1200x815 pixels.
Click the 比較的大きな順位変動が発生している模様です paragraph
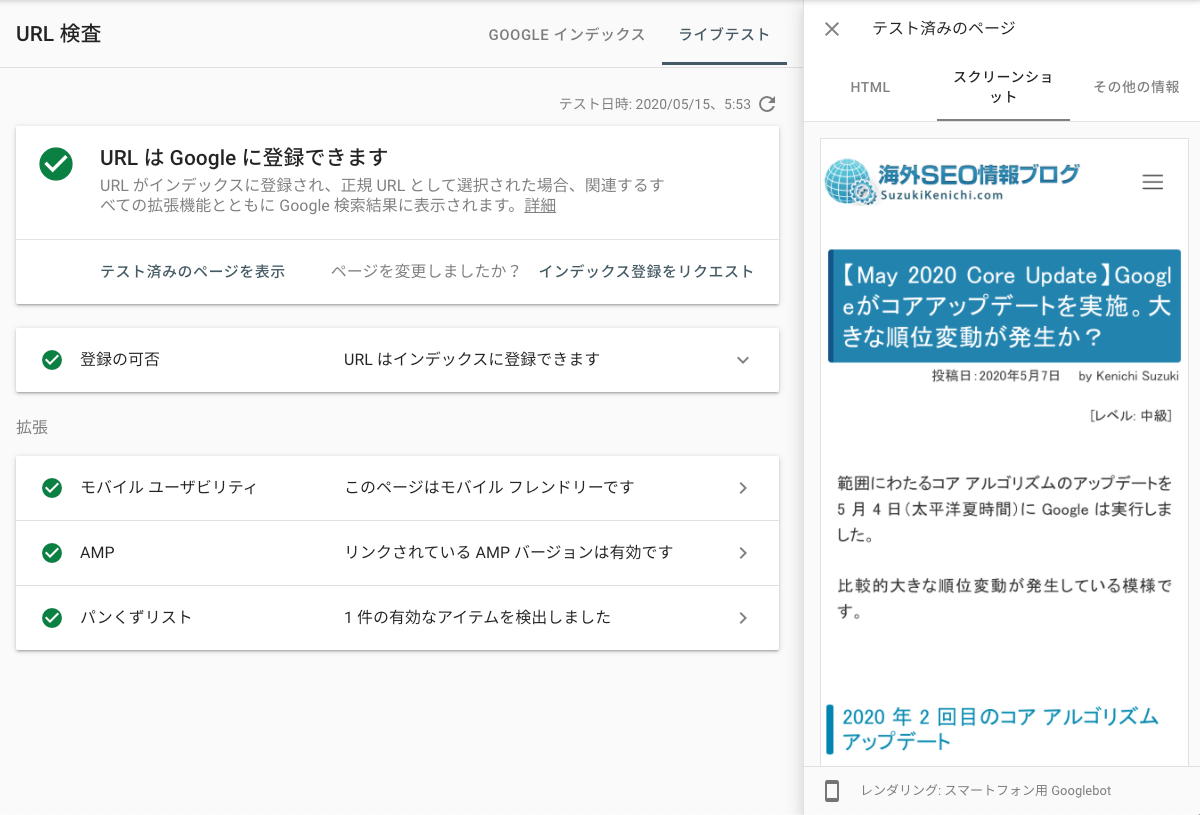[x=1004, y=599]
